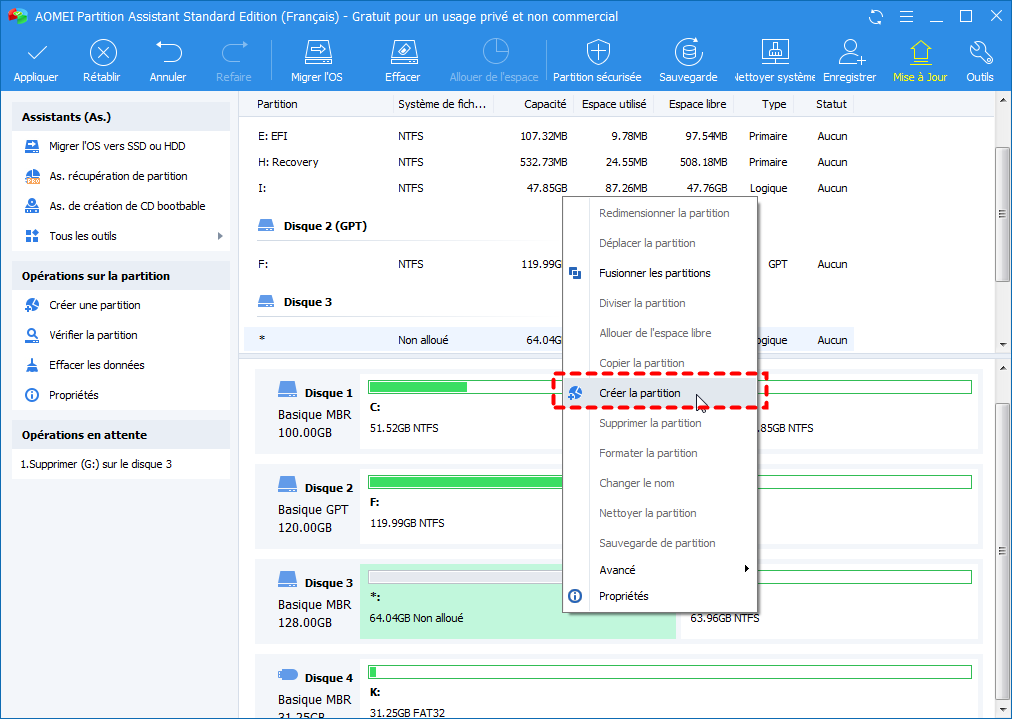The width and height of the screenshot is (1012, 719).
Task: Click the Rétablir toolbar icon
Action: [x=103, y=53]
